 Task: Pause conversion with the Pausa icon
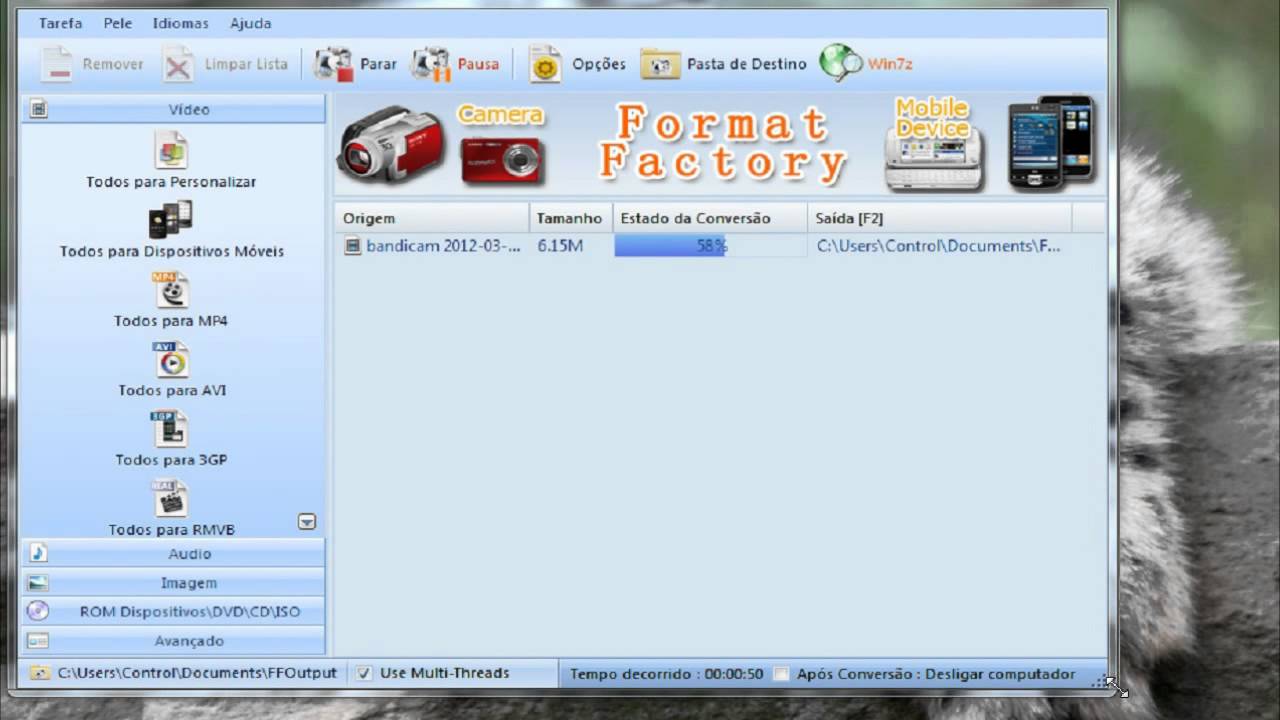[431, 64]
